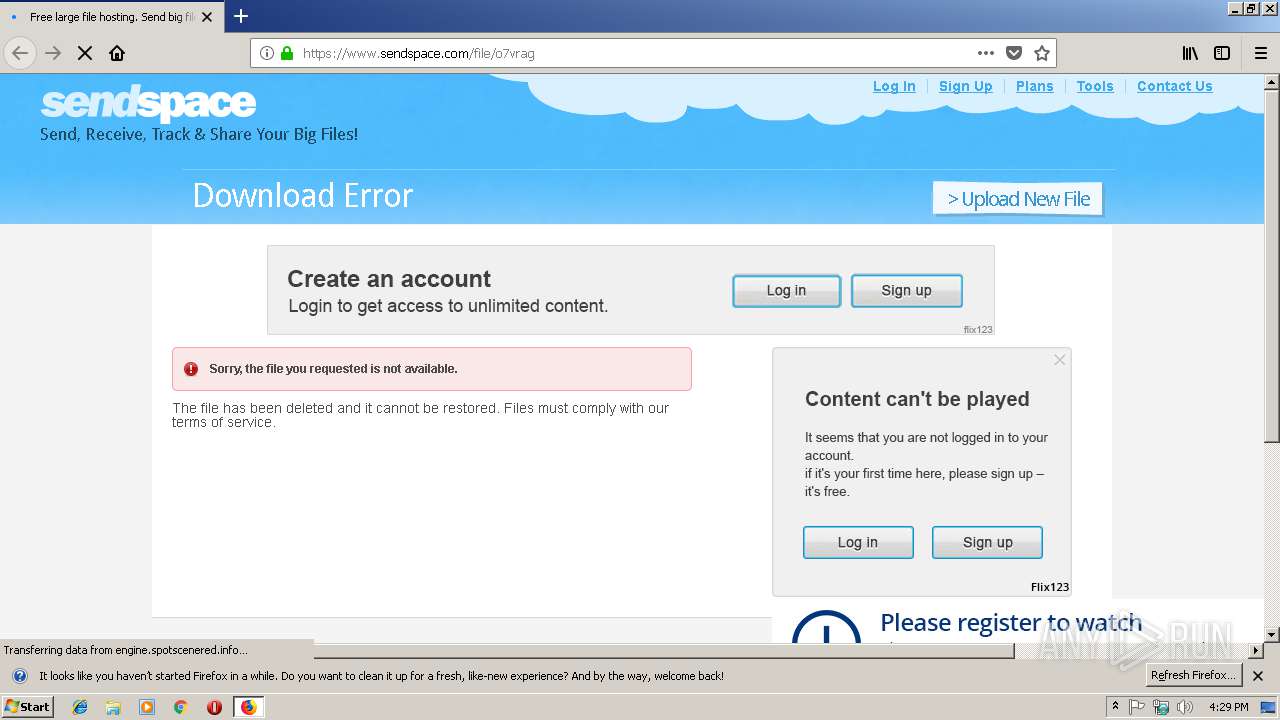Open a new tab
1280x720 pixels.
[x=241, y=16]
